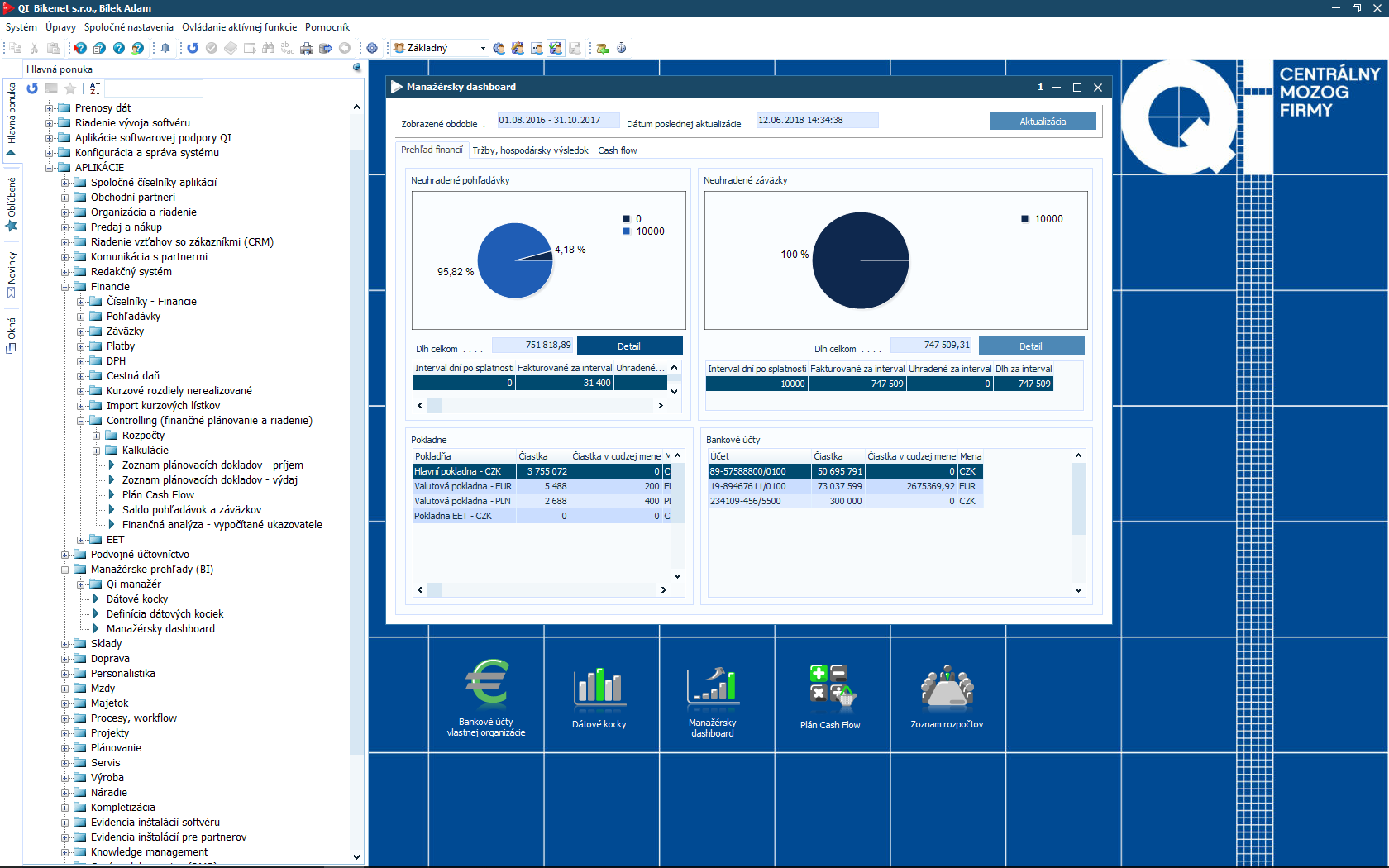This screenshot has height=868, width=1389.
Task: Click the binoculars search icon
Action: [268, 48]
